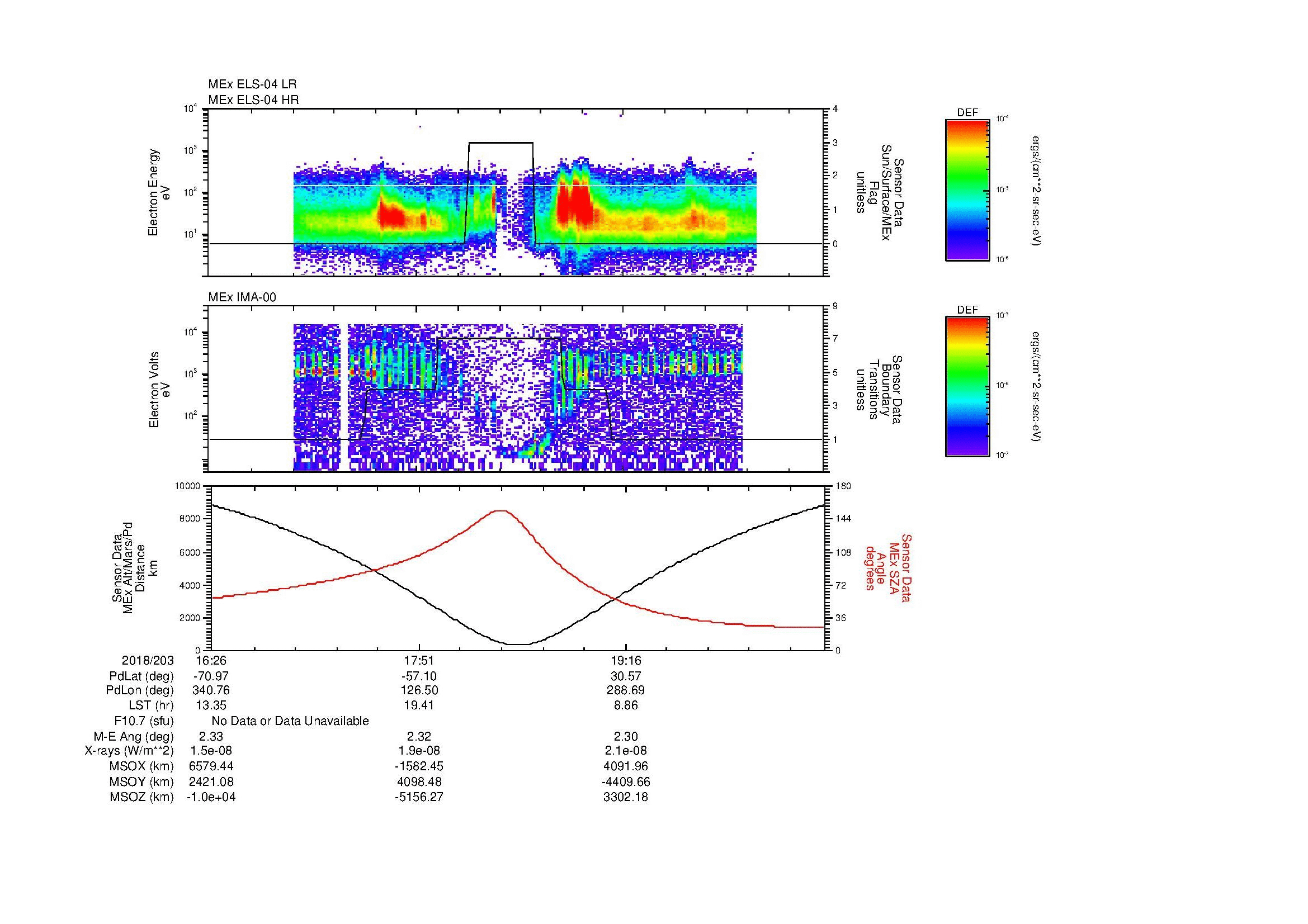Click the M-E Ang value 2.30
The width and height of the screenshot is (1308, 924).
click(626, 736)
